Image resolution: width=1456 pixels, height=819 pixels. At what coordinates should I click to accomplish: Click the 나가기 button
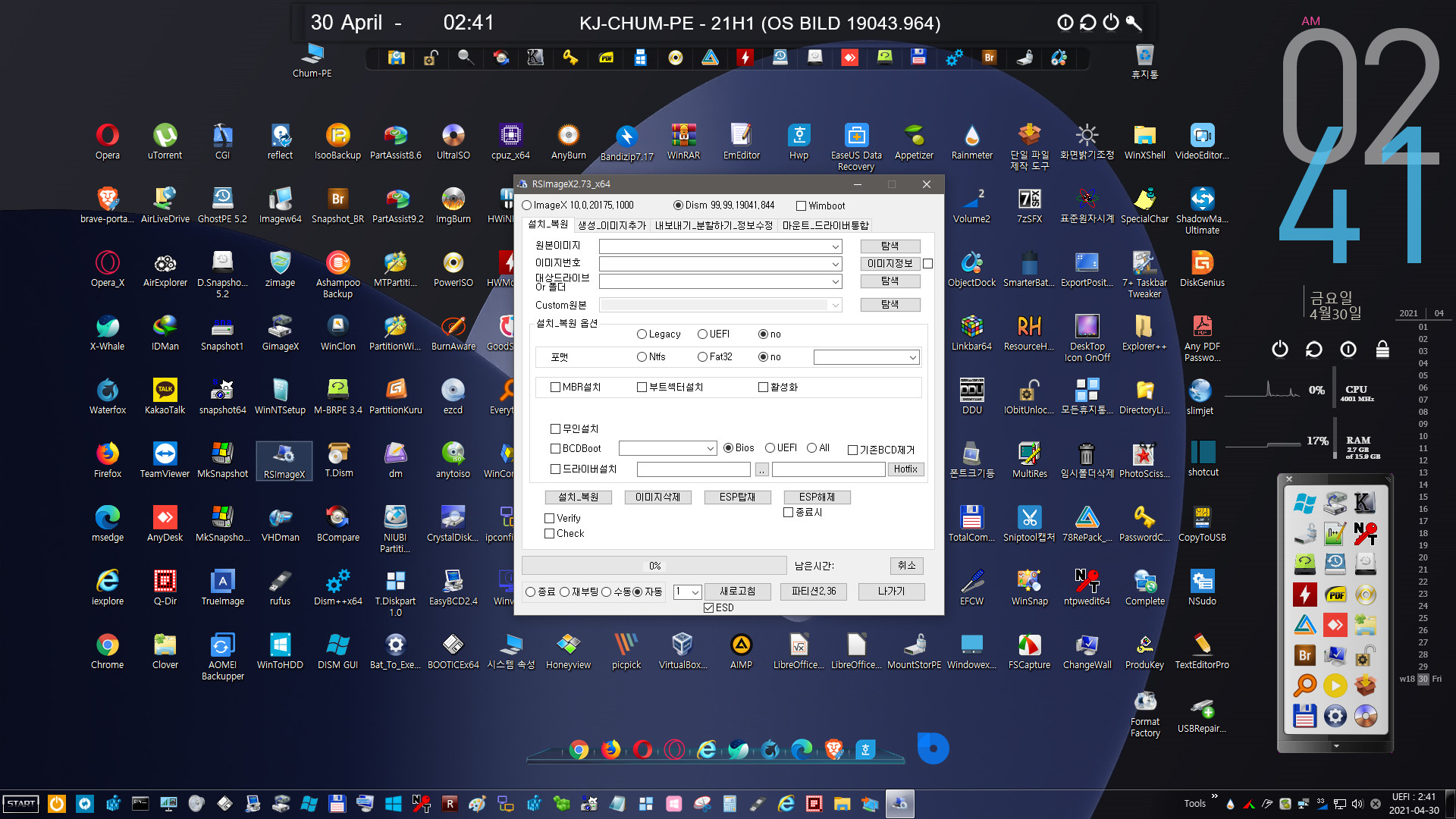tap(891, 591)
